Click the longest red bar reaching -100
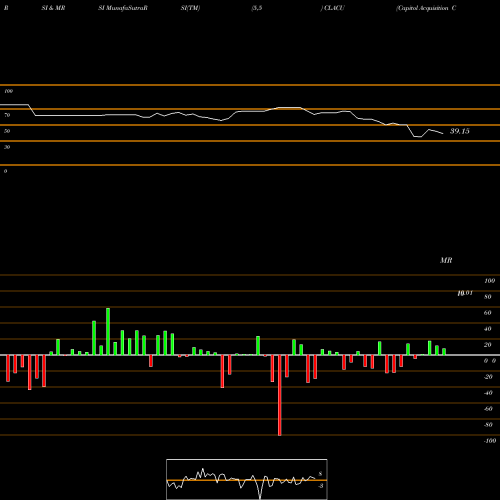Image resolution: width=500 pixels, height=500 pixels. (x=280, y=395)
